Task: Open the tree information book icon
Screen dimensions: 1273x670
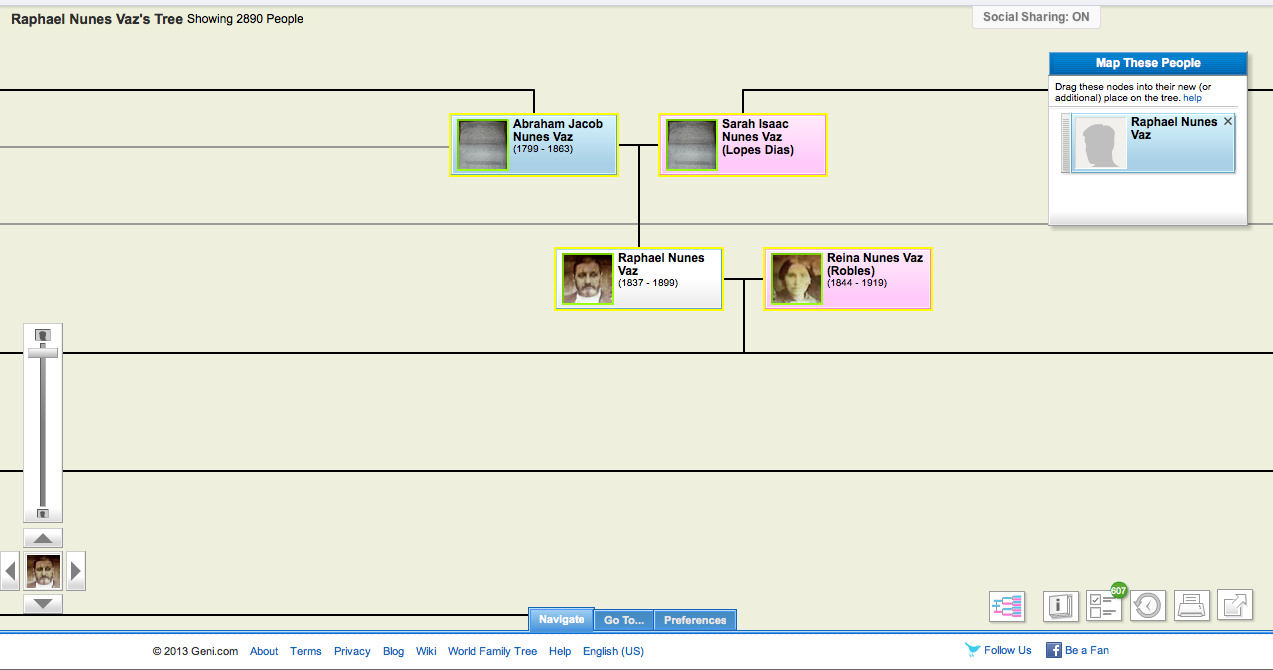Action: (1060, 606)
